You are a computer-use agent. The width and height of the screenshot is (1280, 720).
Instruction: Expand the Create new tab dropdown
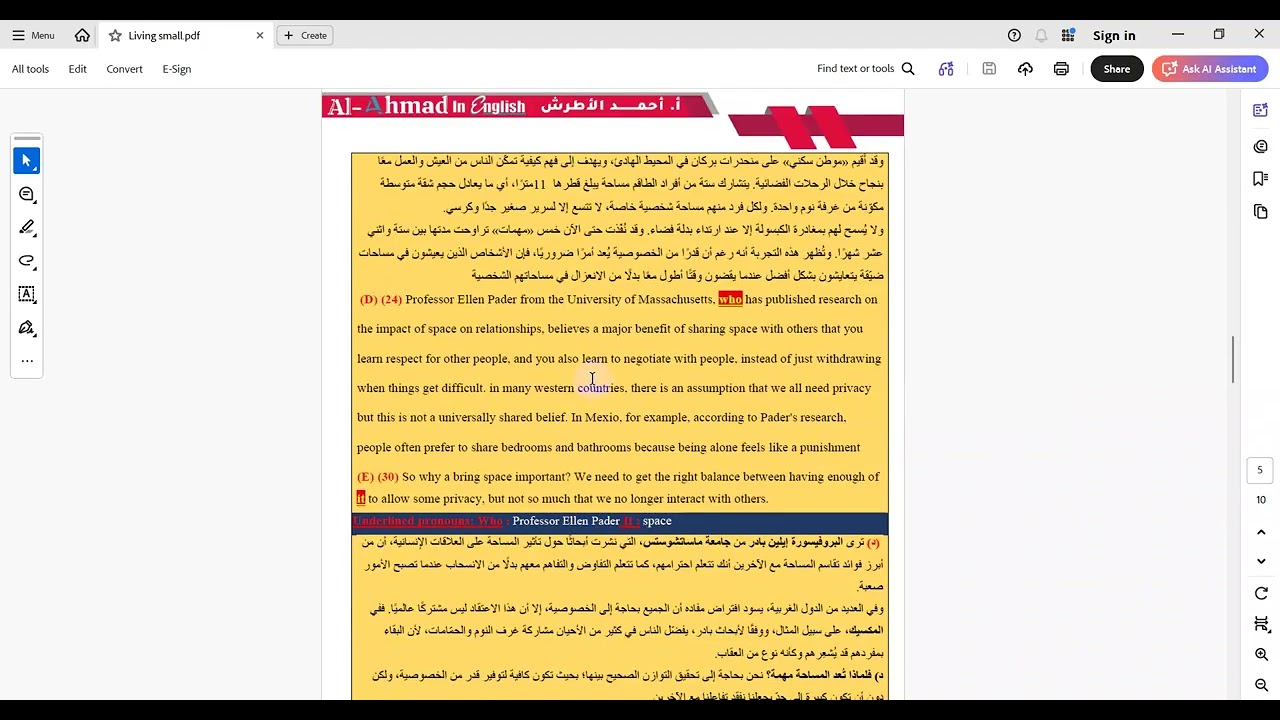coord(305,35)
